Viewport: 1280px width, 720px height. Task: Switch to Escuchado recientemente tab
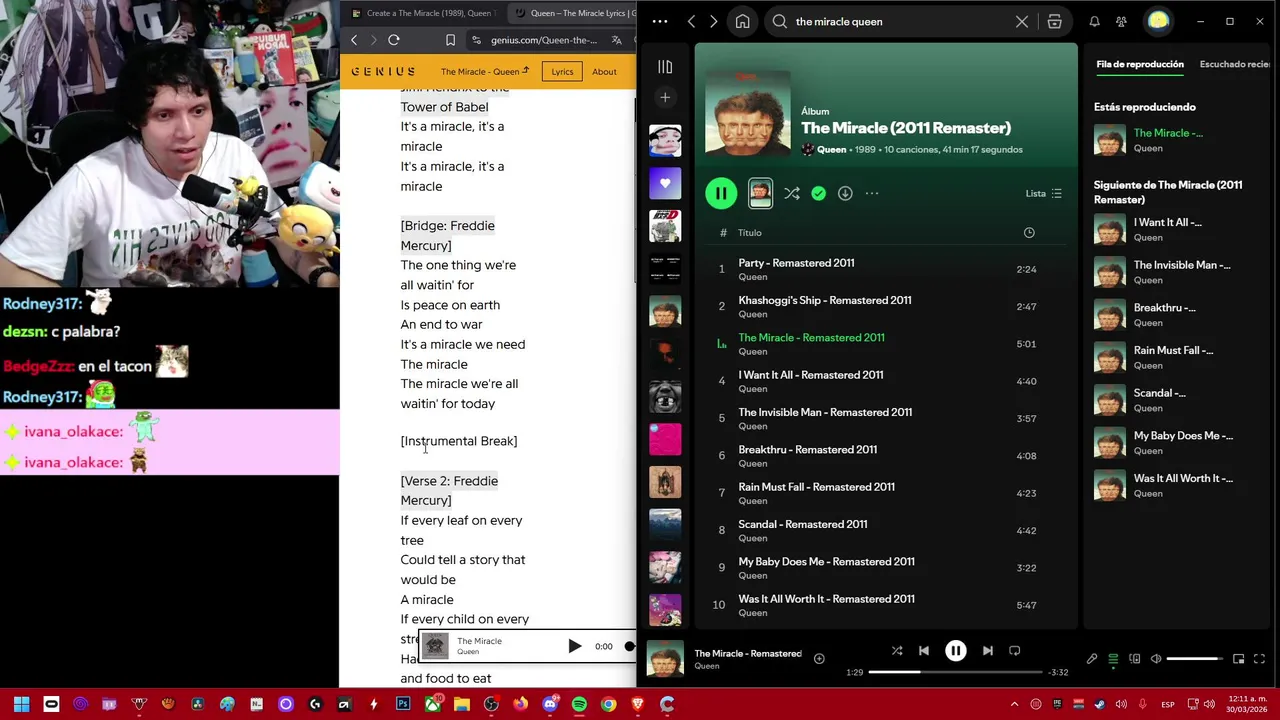coord(1234,64)
